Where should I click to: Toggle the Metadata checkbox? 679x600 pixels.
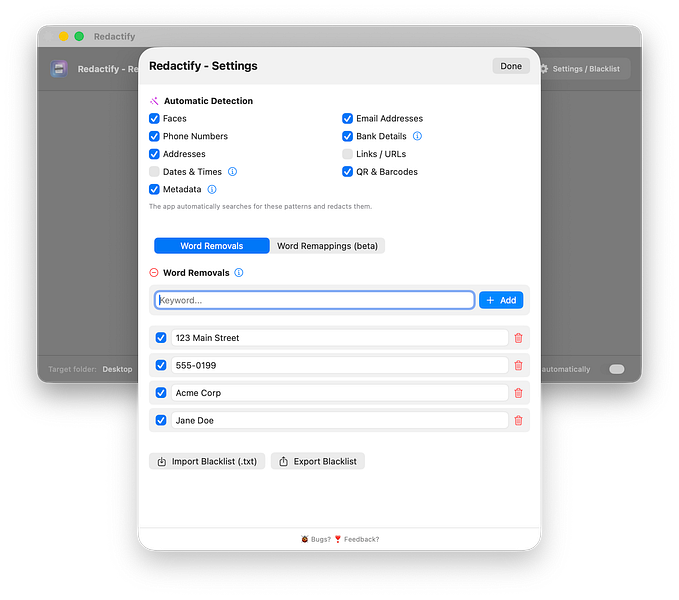(x=154, y=190)
